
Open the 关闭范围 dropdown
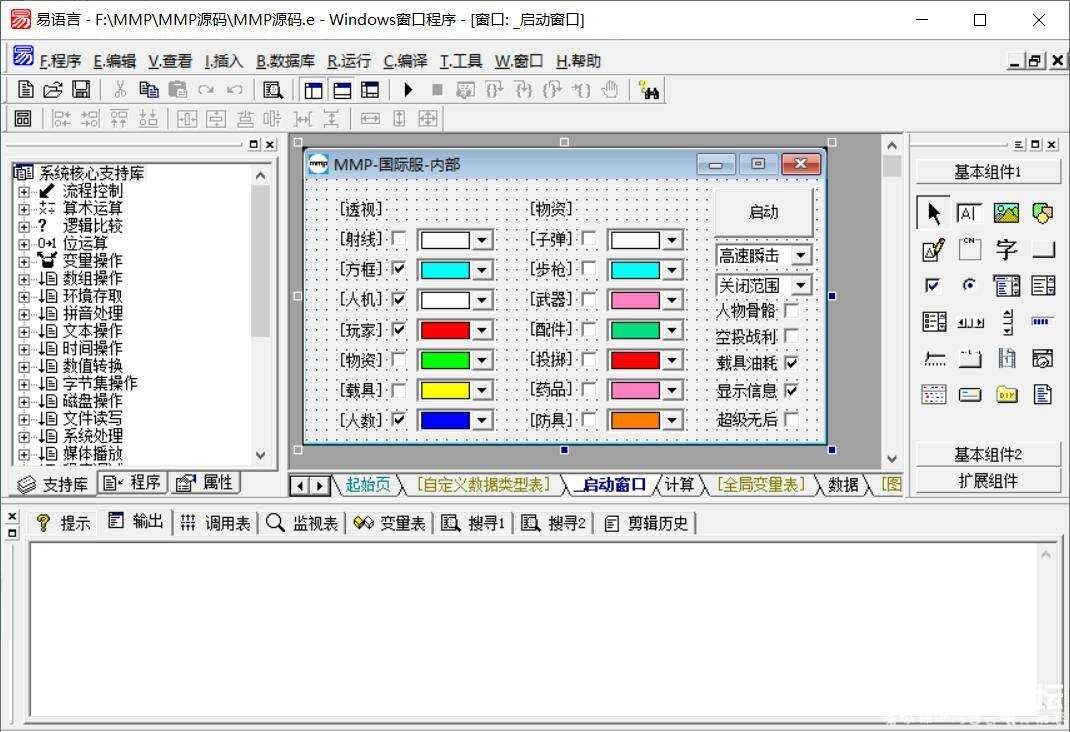click(801, 284)
